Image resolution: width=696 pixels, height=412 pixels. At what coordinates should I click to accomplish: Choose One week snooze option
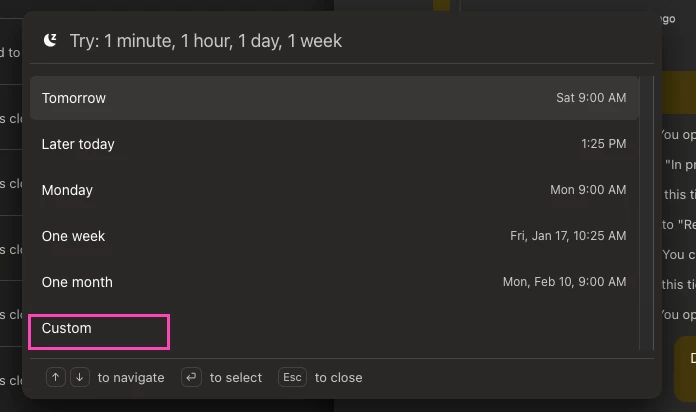pyautogui.click(x=334, y=236)
